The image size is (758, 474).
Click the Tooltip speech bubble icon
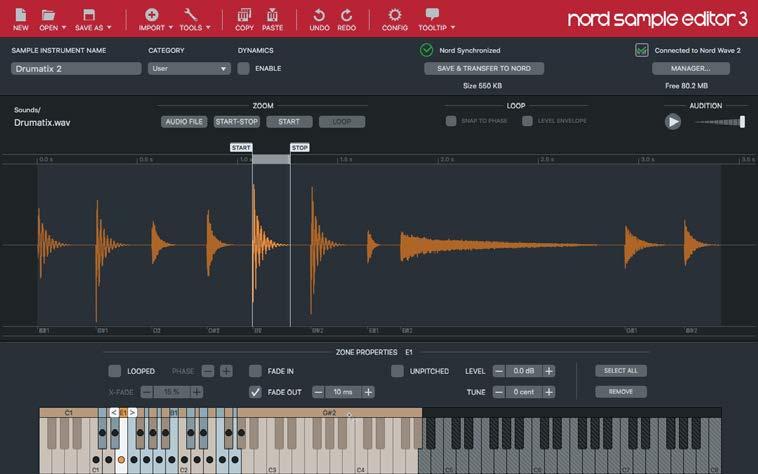tap(432, 14)
